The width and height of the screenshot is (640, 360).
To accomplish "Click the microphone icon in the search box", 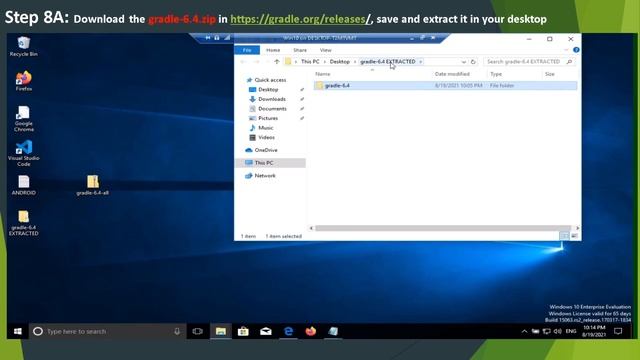I will point(177,331).
